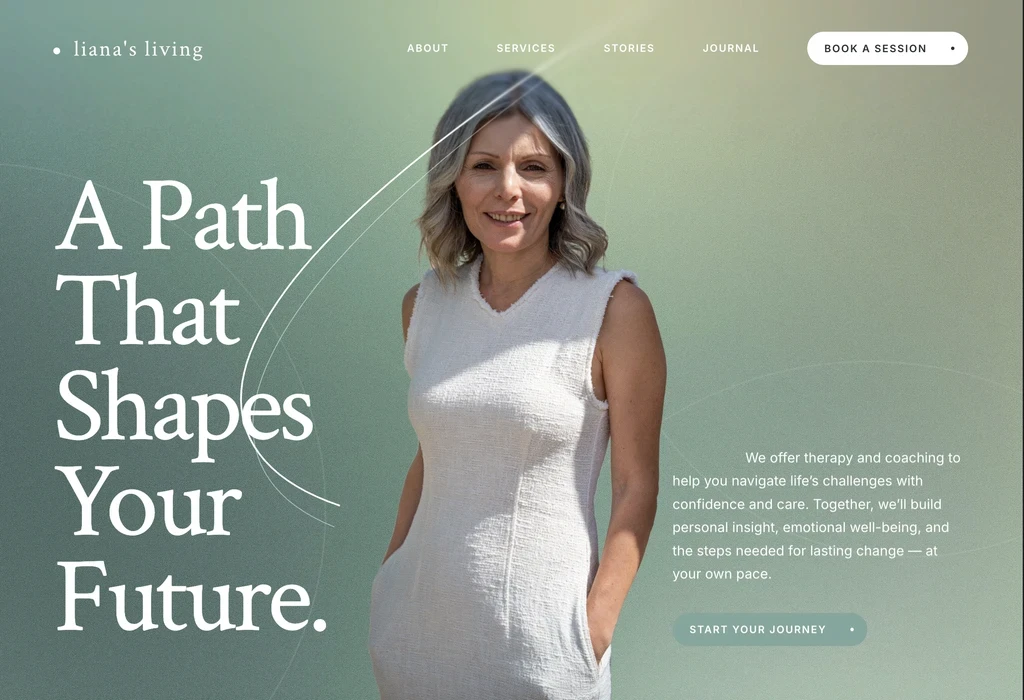Viewport: 1024px width, 700px height.
Task: Click the Book a Session button
Action: (x=888, y=48)
